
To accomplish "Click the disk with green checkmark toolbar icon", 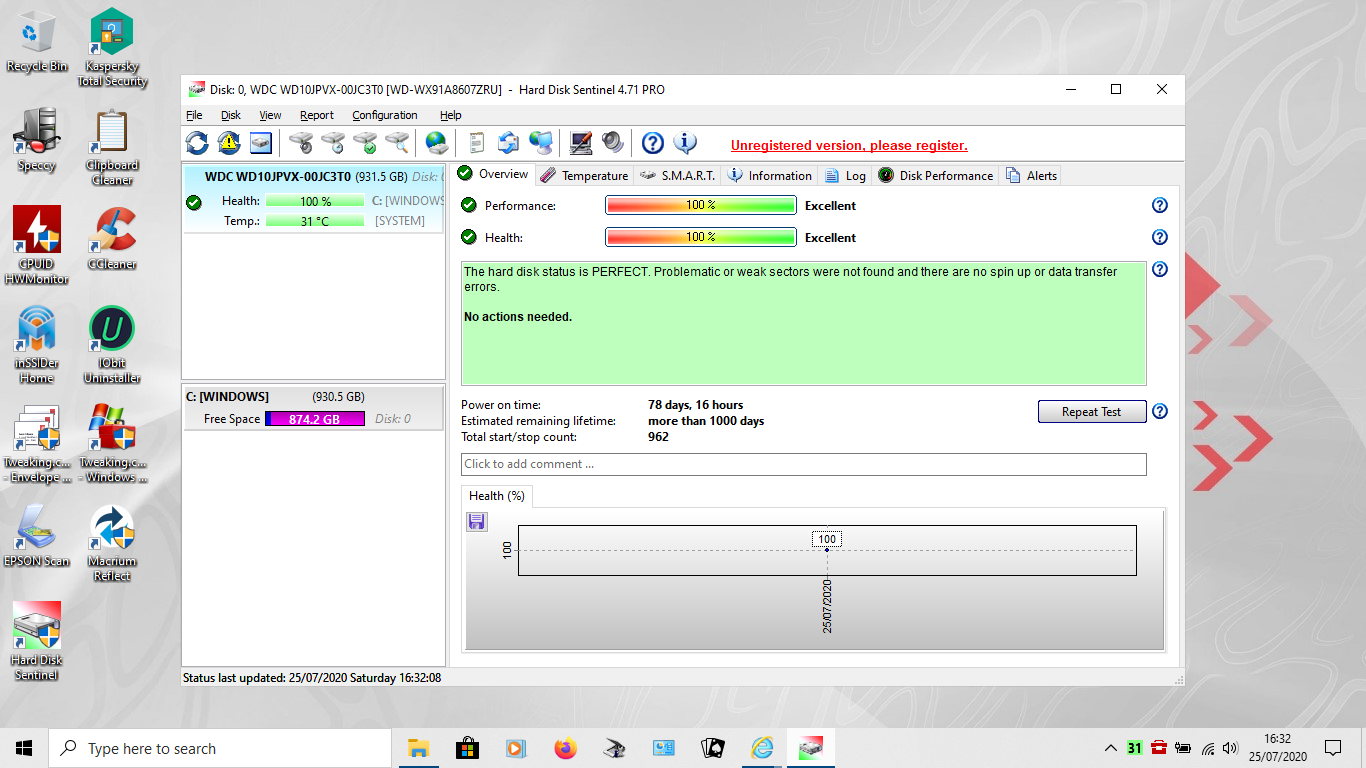I will 365,143.
